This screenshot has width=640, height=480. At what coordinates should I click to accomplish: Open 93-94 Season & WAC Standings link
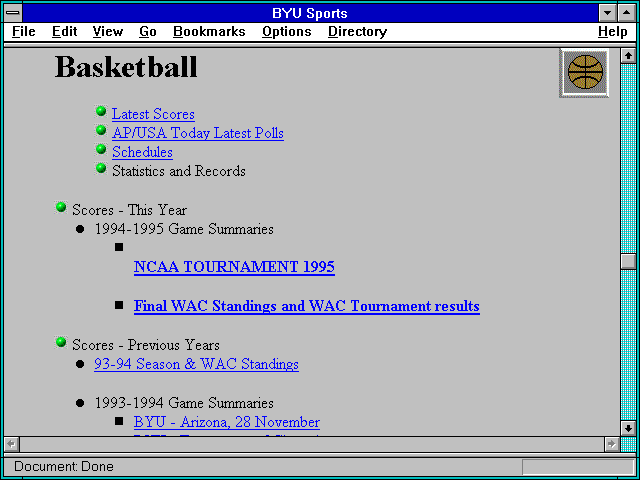196,364
